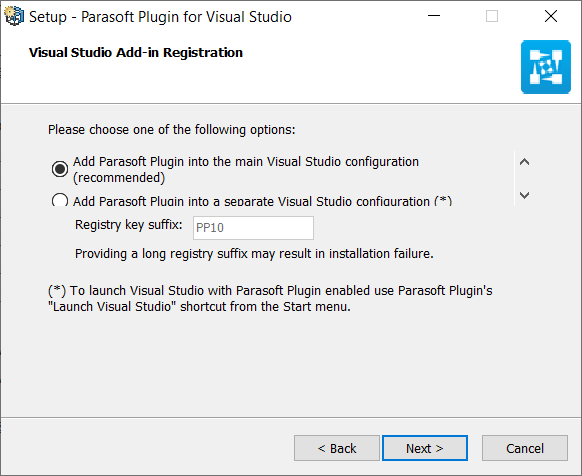Close the setup dialog with the X icon
This screenshot has height=476, width=582.
tap(551, 16)
